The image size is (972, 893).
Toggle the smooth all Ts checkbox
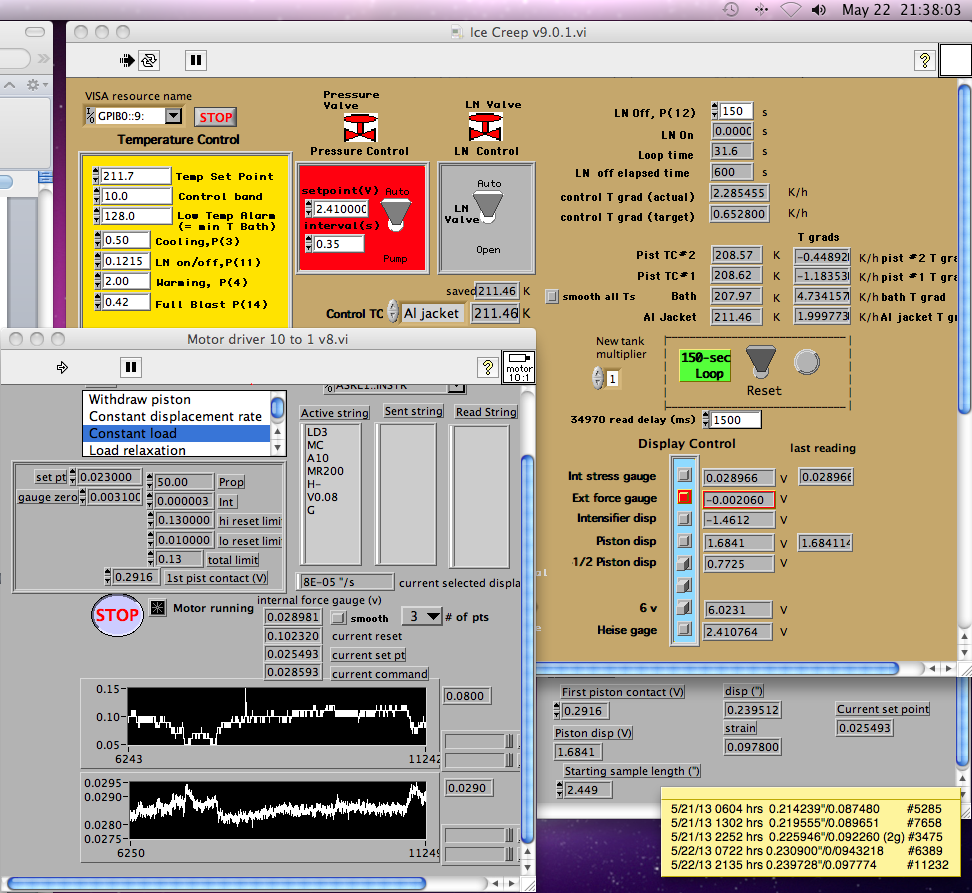coord(552,296)
